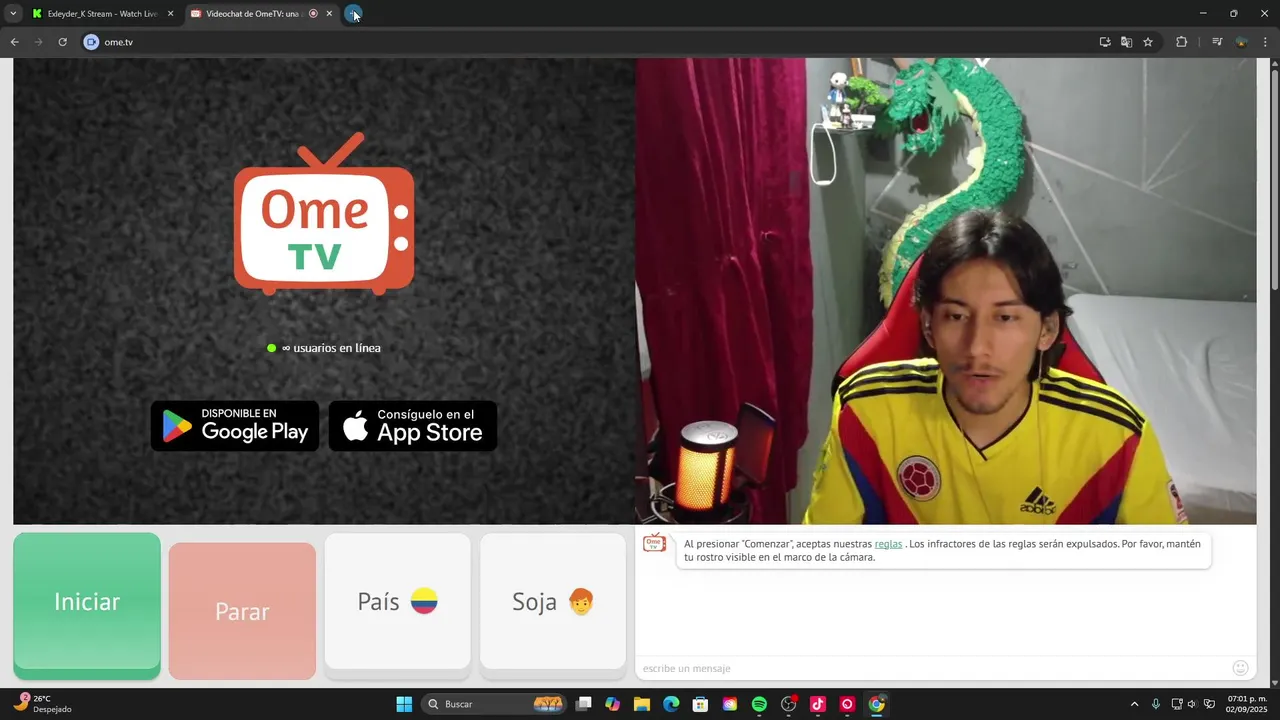Open the Windows Start menu
Image resolution: width=1280 pixels, height=720 pixels.
pos(404,704)
